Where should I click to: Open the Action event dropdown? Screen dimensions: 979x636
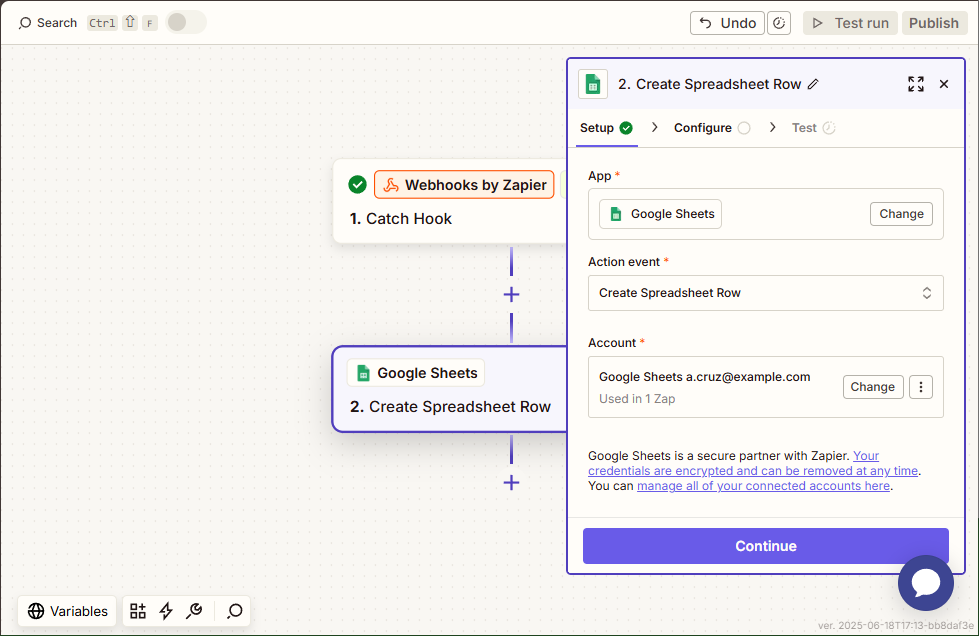765,293
